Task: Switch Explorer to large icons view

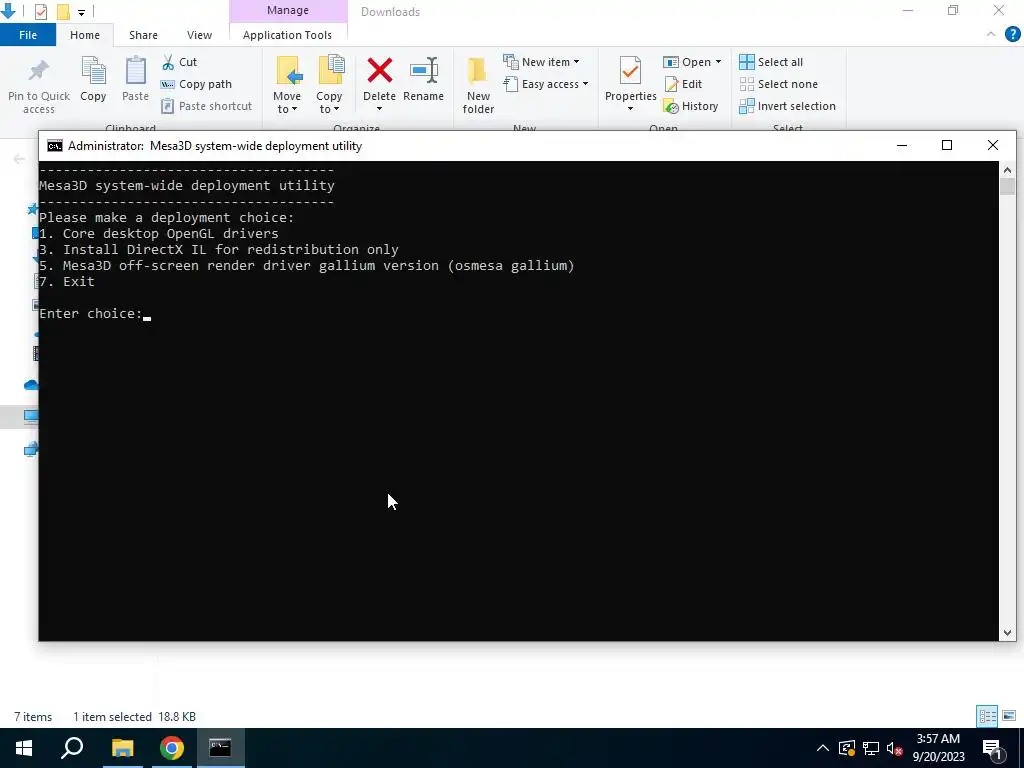Action: point(1009,716)
